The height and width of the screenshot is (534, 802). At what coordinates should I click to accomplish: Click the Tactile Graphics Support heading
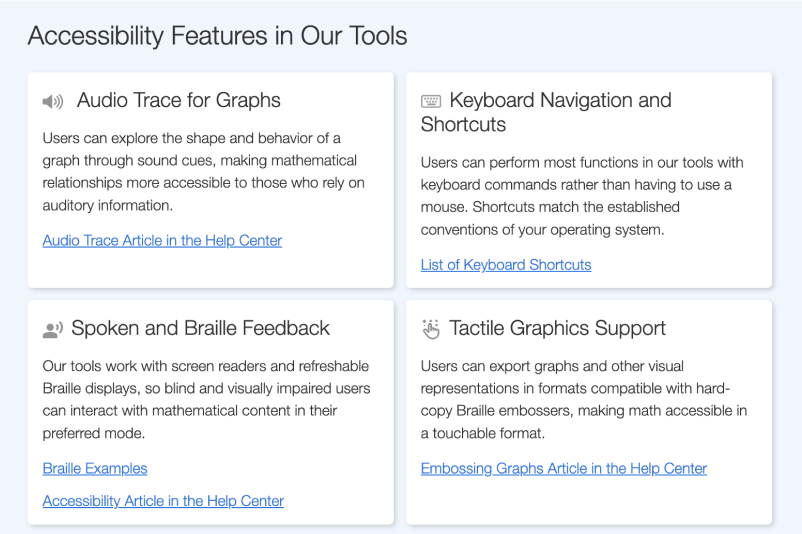pyautogui.click(x=557, y=328)
